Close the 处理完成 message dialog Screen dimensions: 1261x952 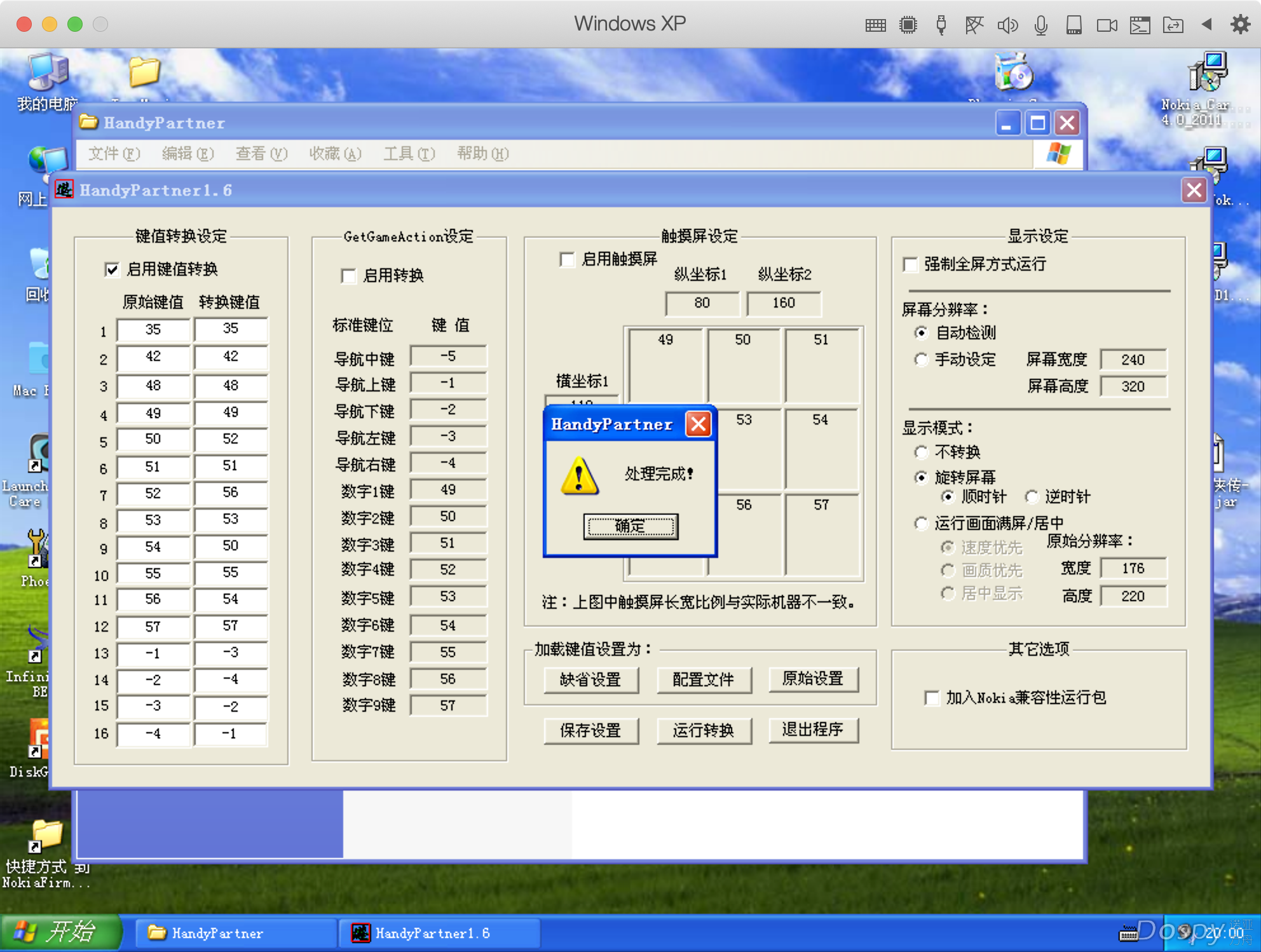coord(699,424)
